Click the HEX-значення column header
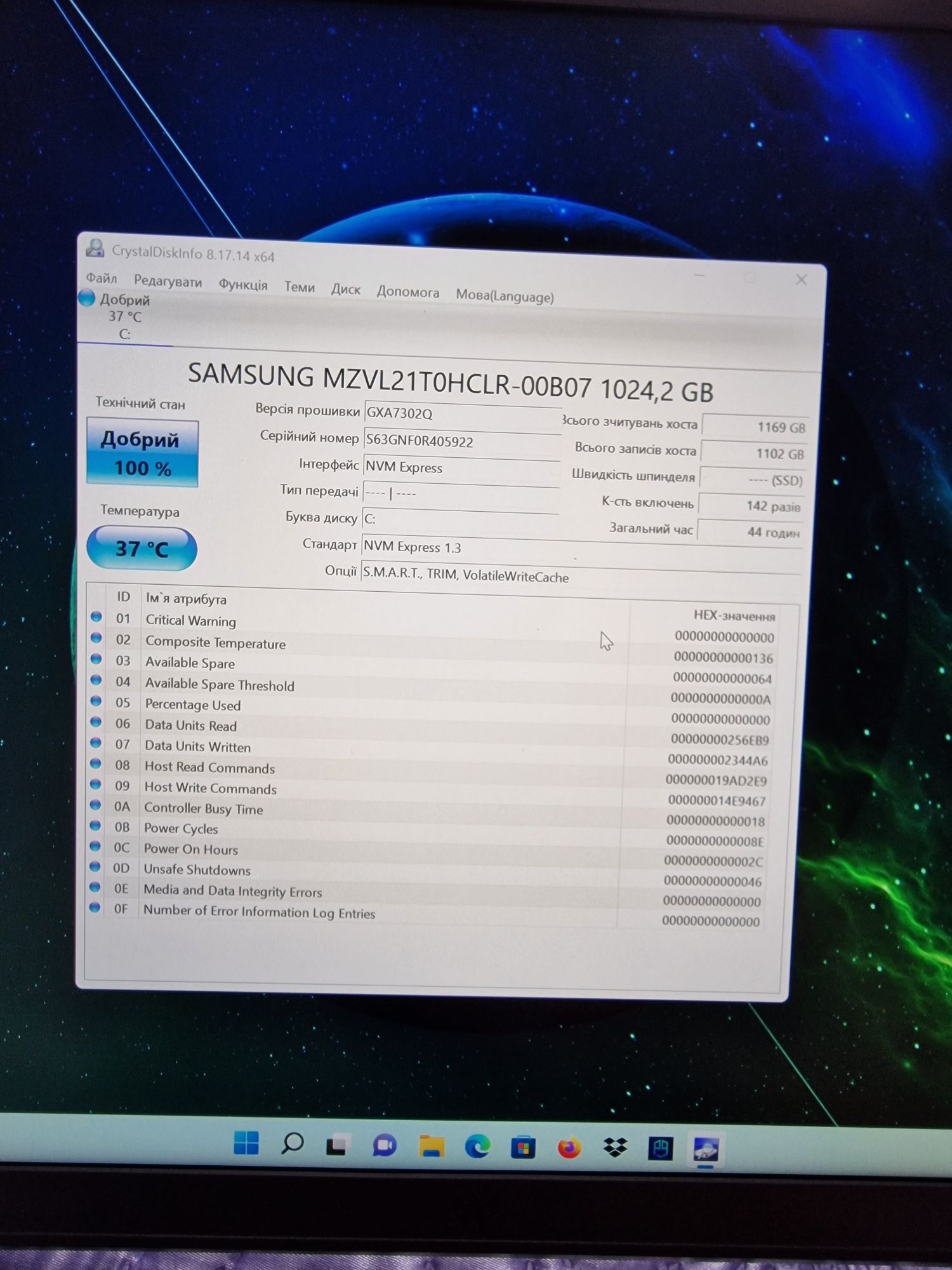 (734, 615)
